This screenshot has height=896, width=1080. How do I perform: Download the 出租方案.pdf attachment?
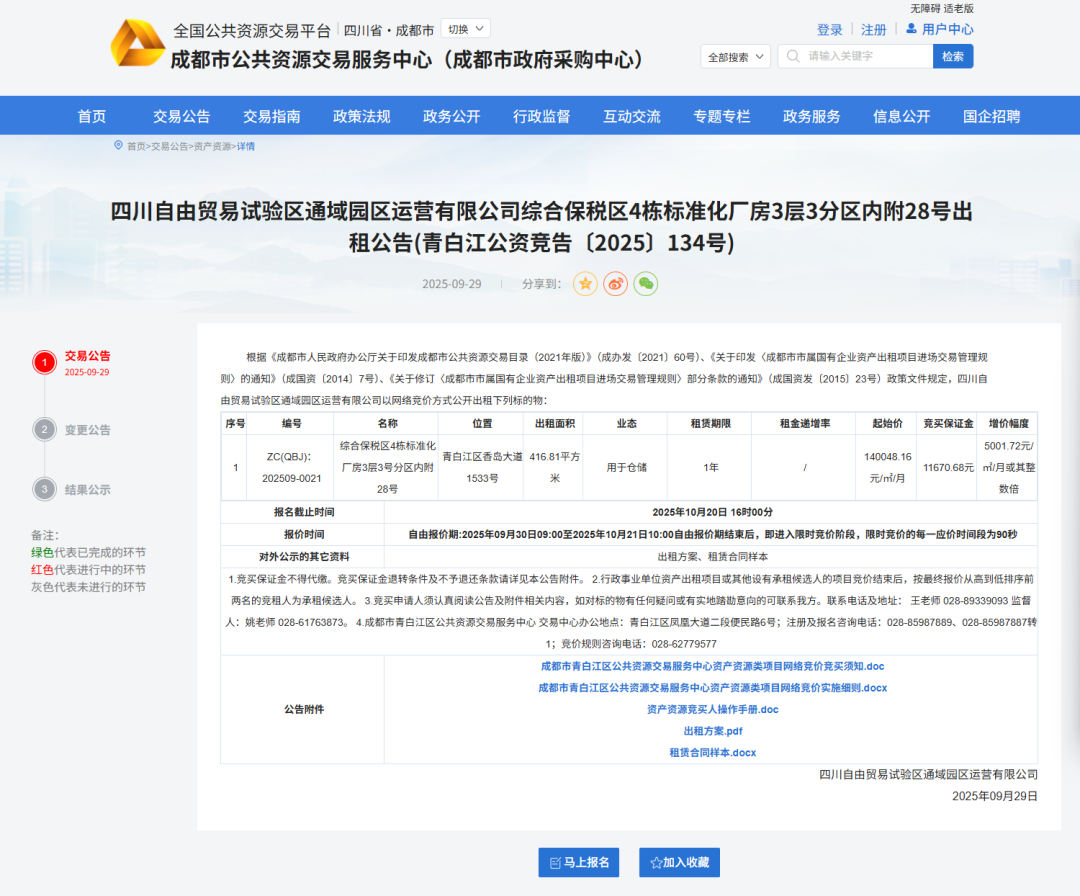(x=712, y=731)
